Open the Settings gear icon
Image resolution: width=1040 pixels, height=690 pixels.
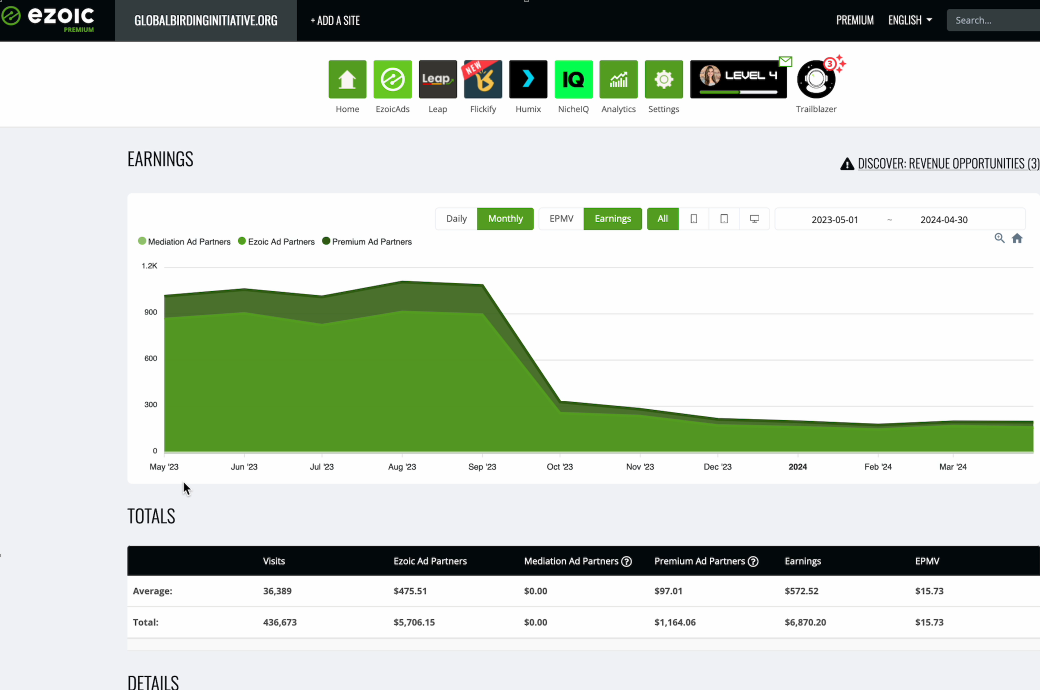663,79
